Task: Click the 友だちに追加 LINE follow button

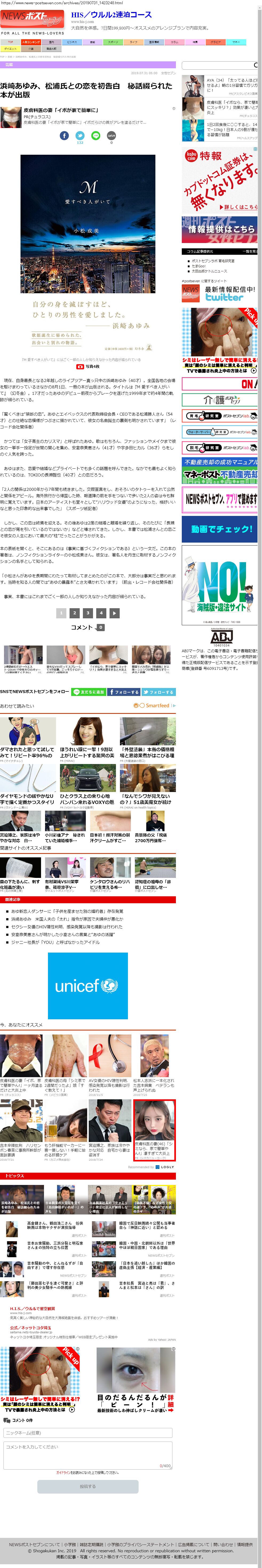Action: coord(89,692)
